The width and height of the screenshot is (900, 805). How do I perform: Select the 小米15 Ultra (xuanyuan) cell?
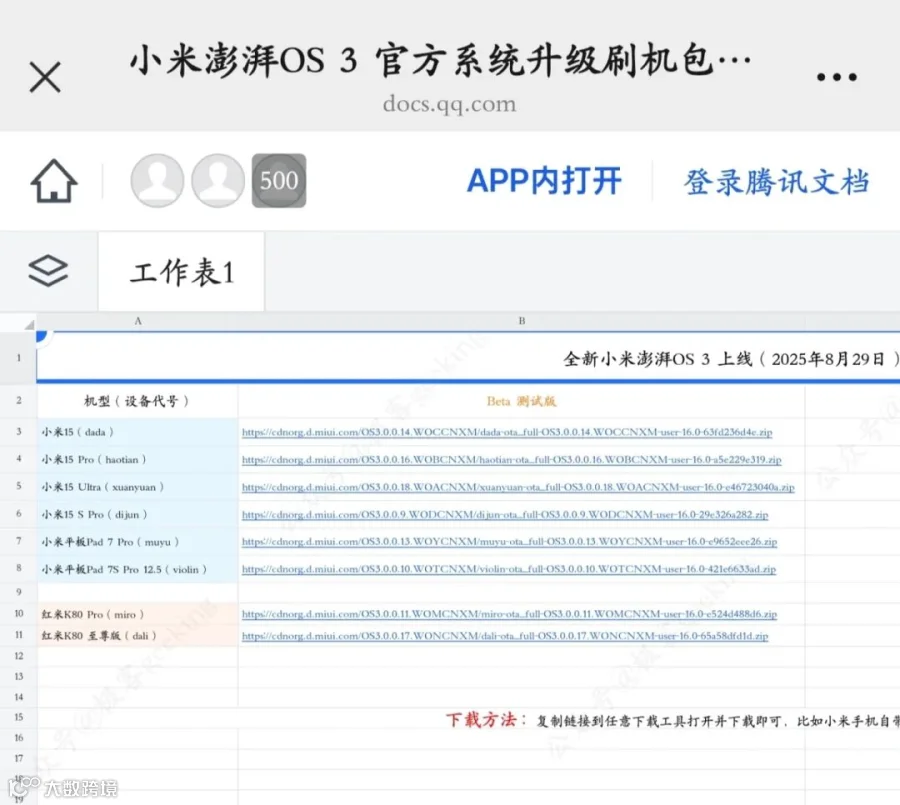137,487
